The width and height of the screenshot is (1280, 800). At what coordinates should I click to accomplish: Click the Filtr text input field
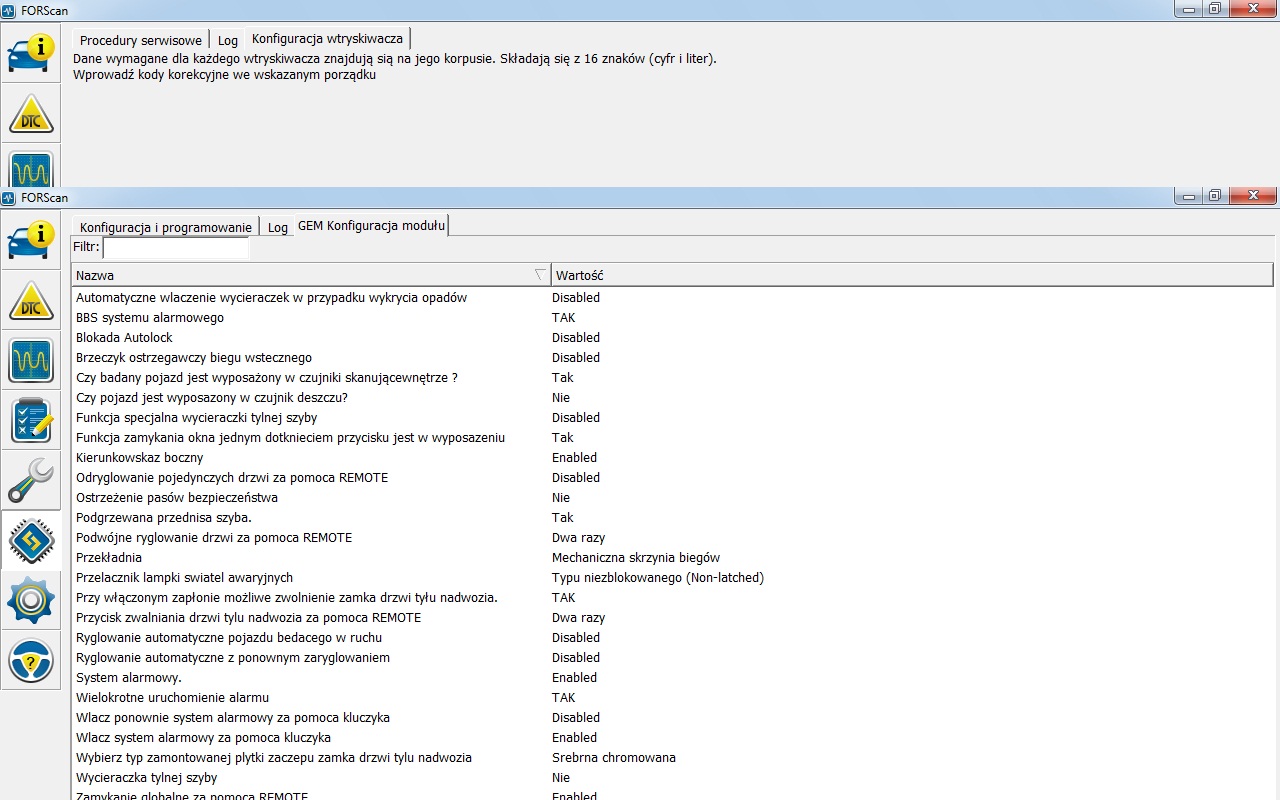[x=176, y=247]
